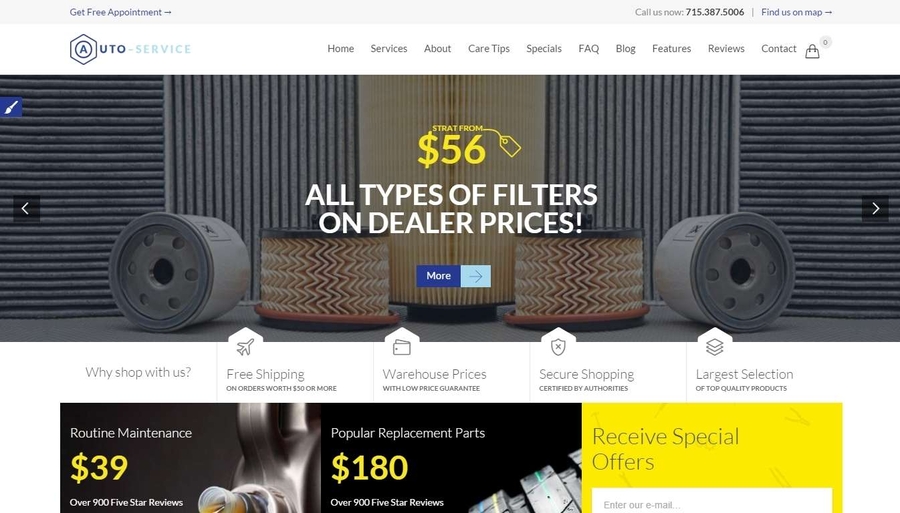Open the Popular Replacement Parts banner
This screenshot has height=513, width=900.
click(x=451, y=458)
